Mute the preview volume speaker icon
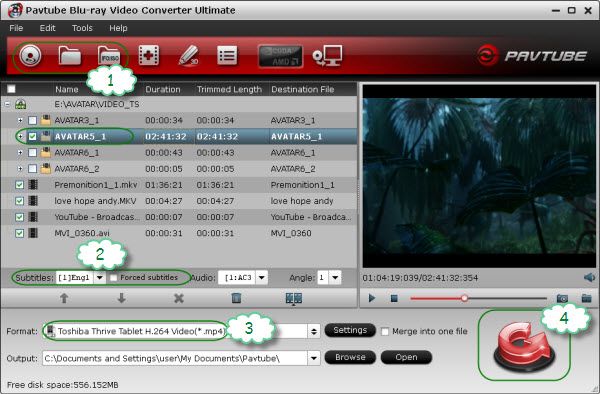Viewport: 600px width, 394px height. (590, 278)
